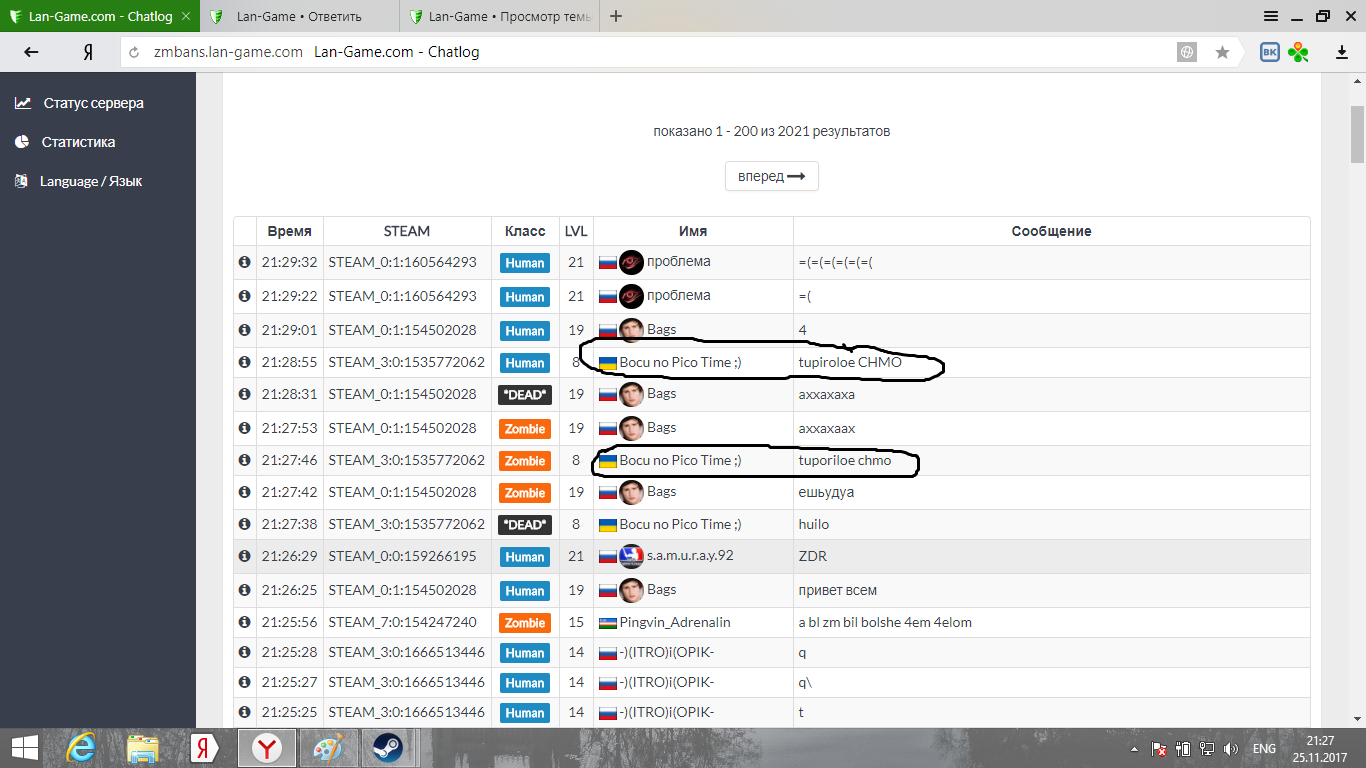
Task: Bookmark page with the star icon
Action: [1222, 53]
